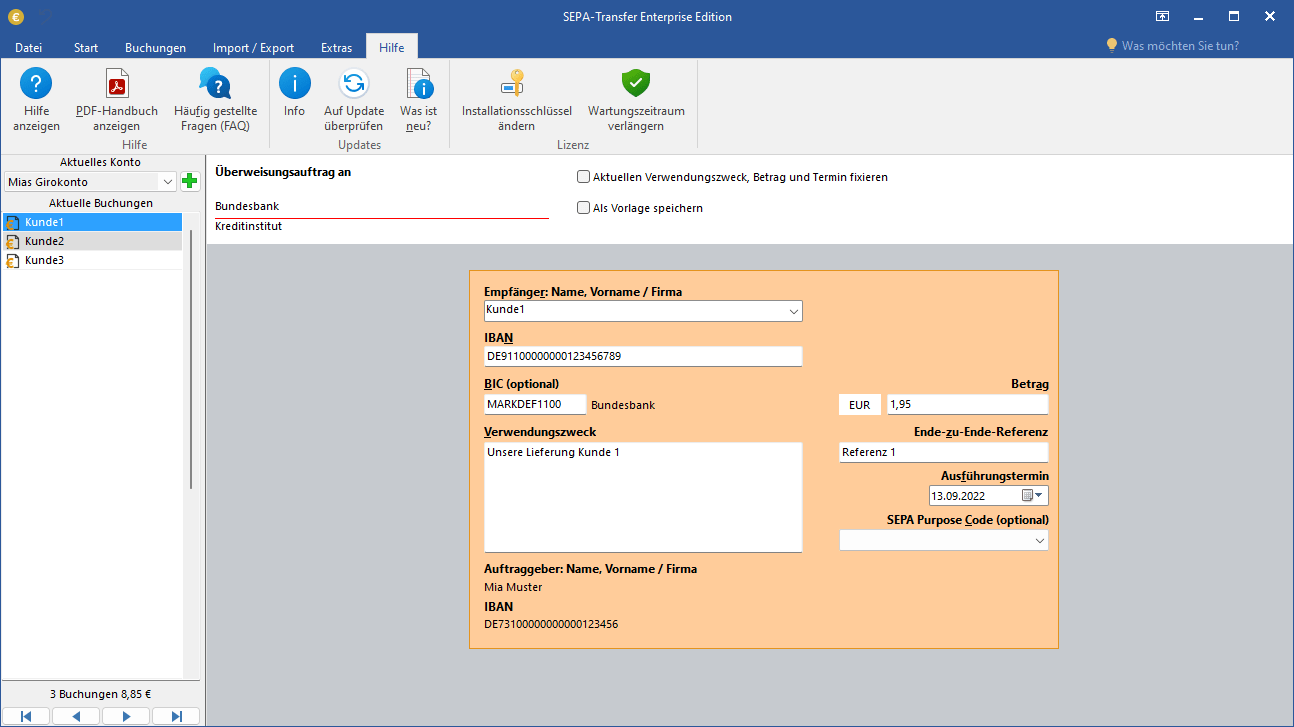Select Kunde3 in the bookings list
This screenshot has width=1294, height=727.
(x=45, y=260)
